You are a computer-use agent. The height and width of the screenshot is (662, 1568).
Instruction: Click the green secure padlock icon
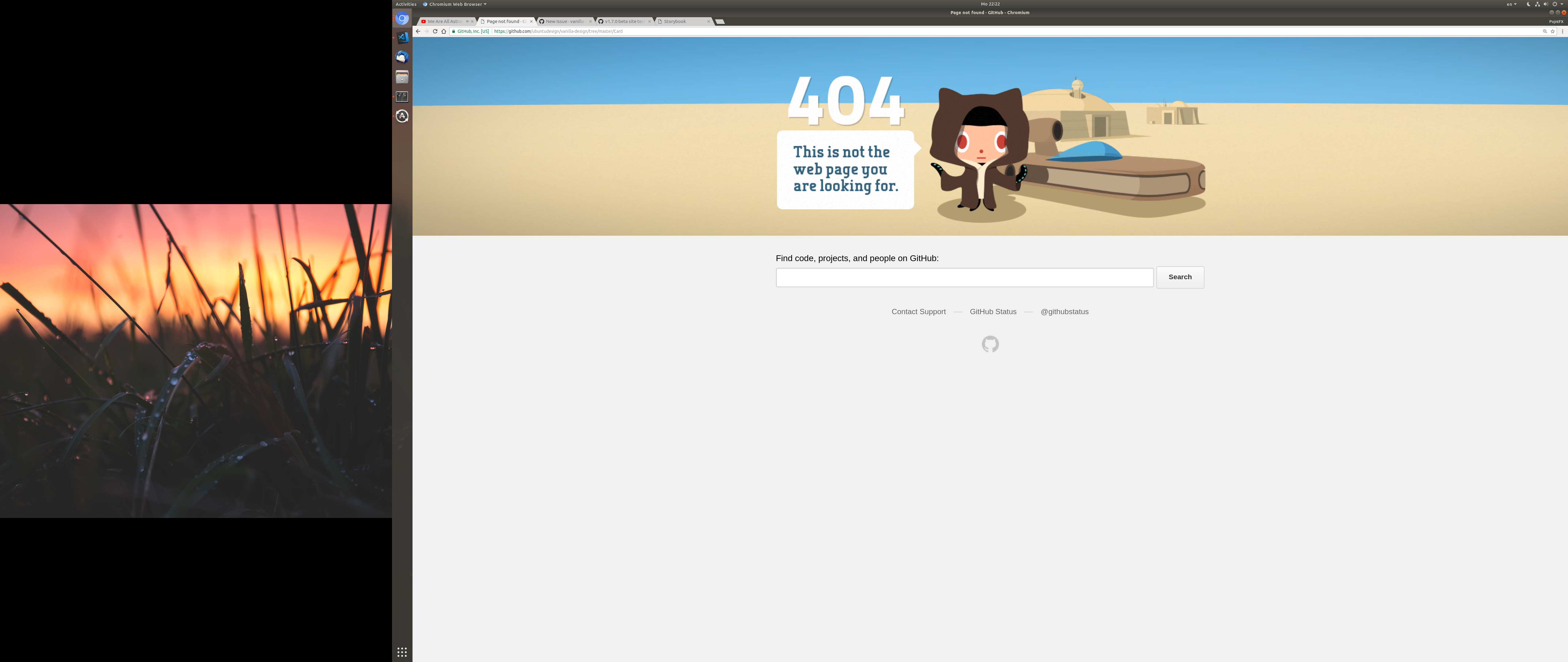(454, 31)
